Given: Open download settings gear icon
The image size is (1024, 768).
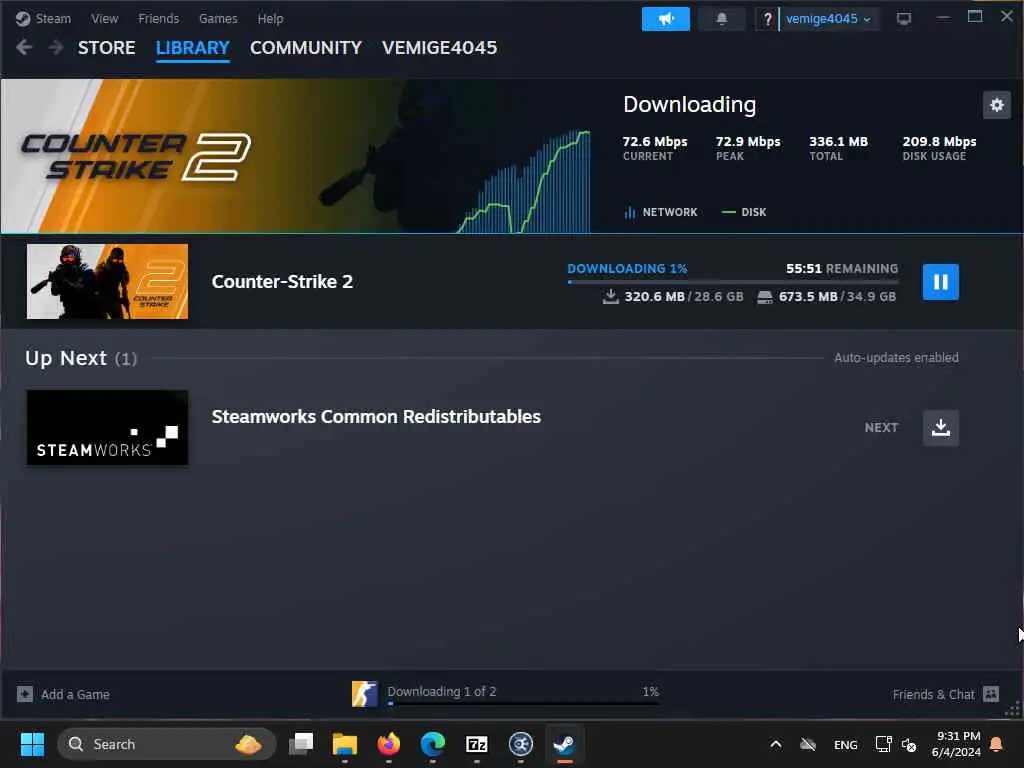Looking at the screenshot, I should 997,105.
